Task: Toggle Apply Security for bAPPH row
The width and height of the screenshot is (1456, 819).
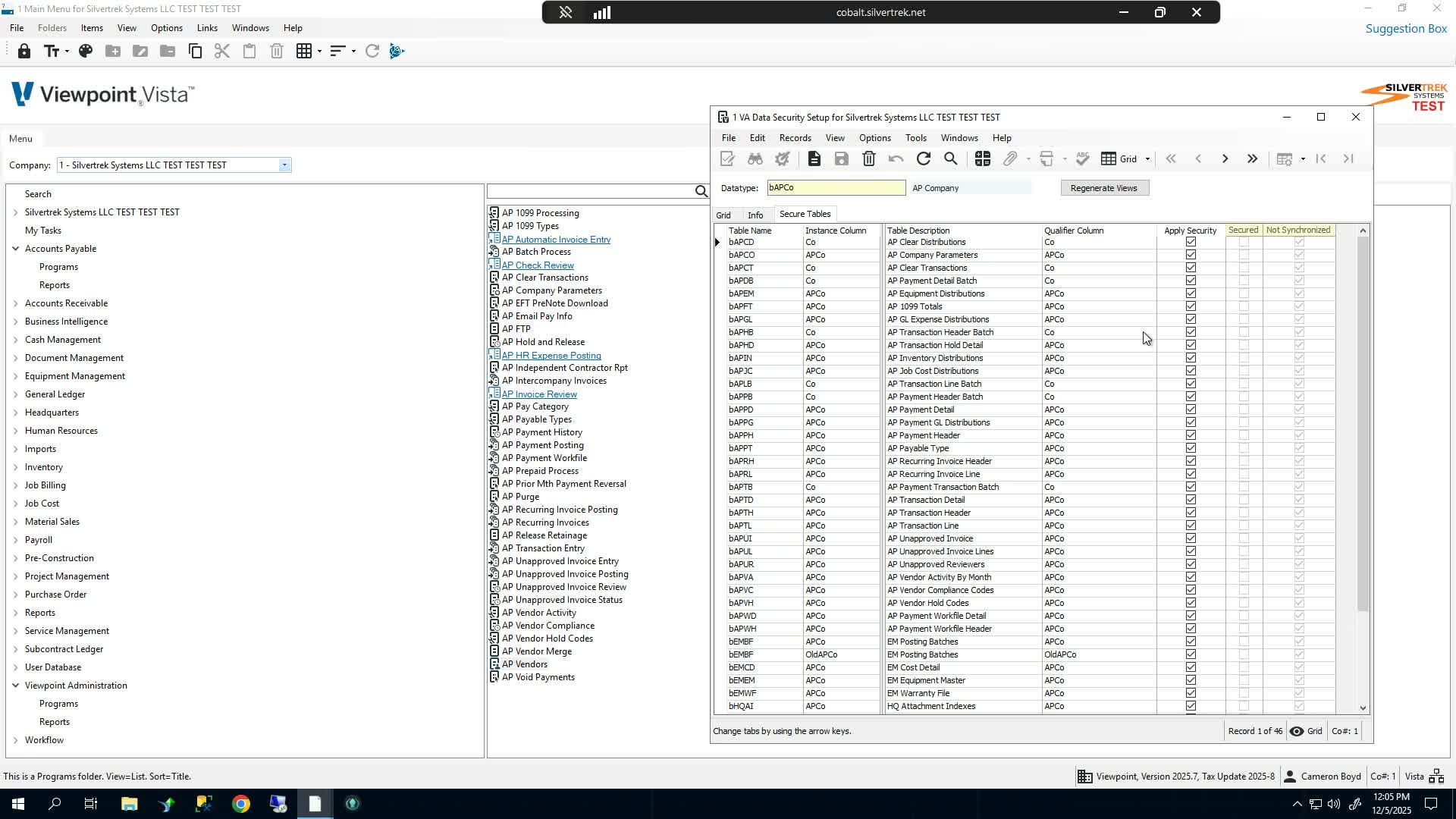Action: tap(1191, 436)
